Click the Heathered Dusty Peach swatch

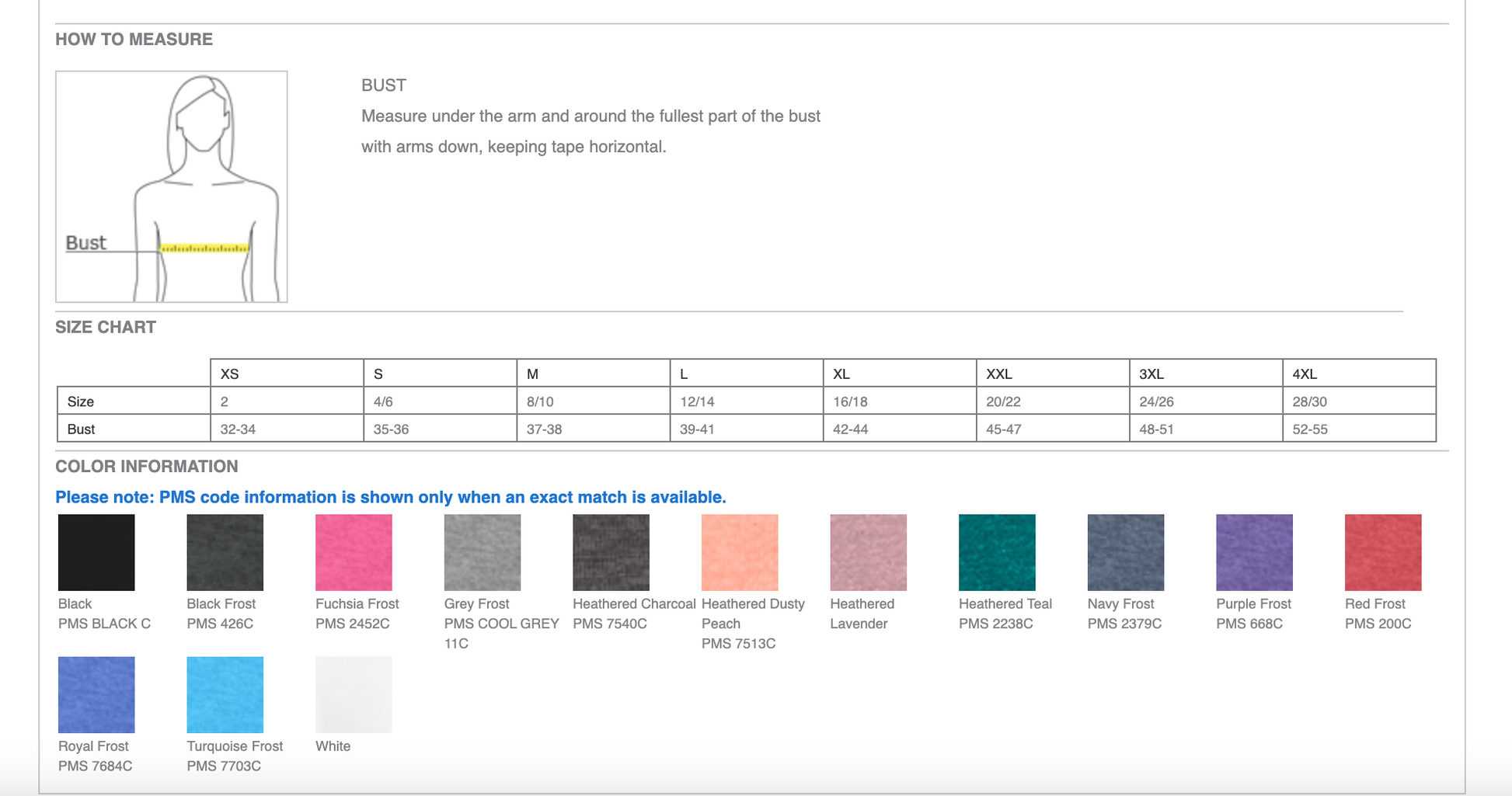pos(740,552)
